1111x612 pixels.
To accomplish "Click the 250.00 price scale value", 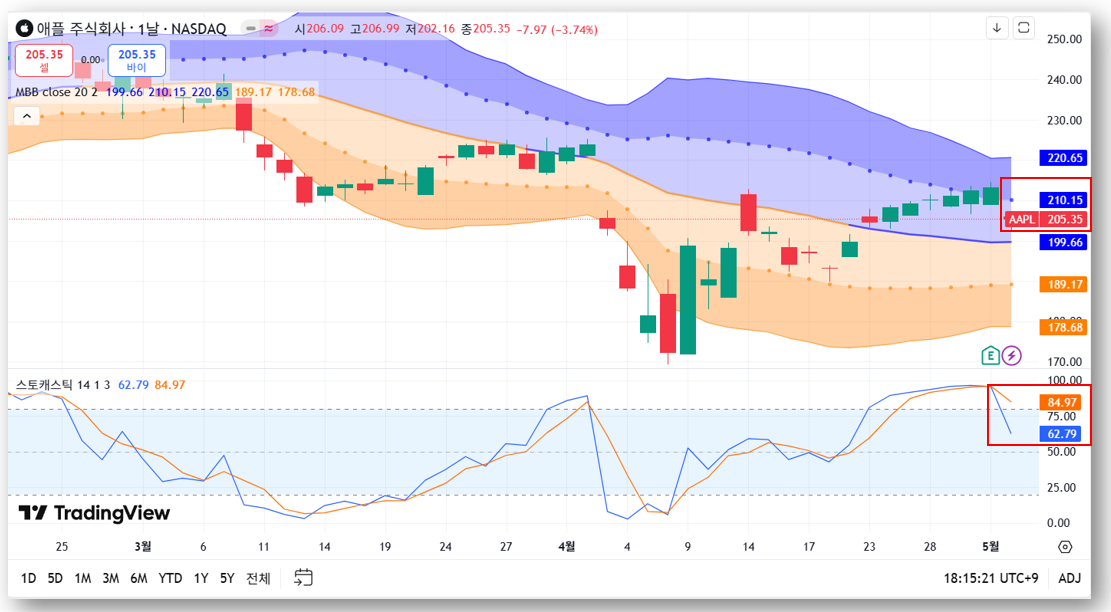I will point(1064,39).
